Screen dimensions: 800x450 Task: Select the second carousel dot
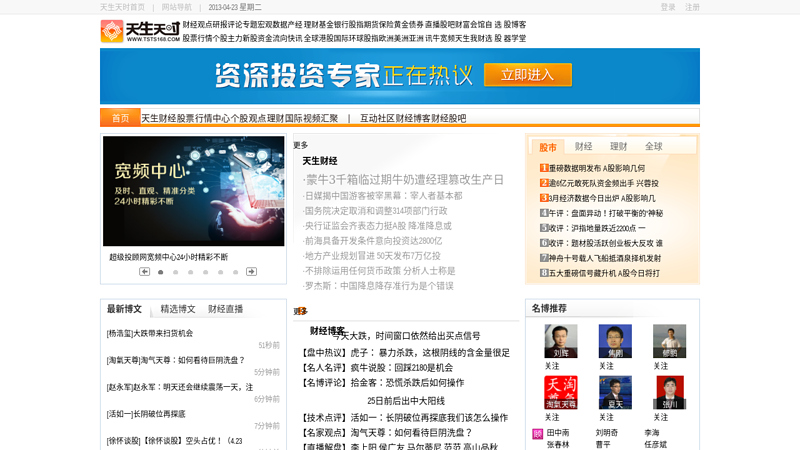click(x=176, y=272)
